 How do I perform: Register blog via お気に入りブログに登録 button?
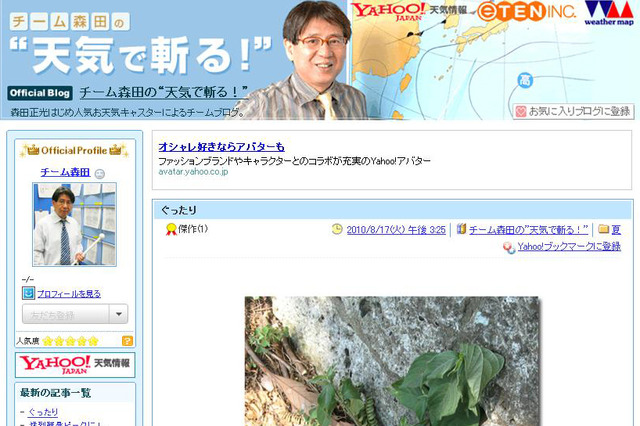(573, 111)
